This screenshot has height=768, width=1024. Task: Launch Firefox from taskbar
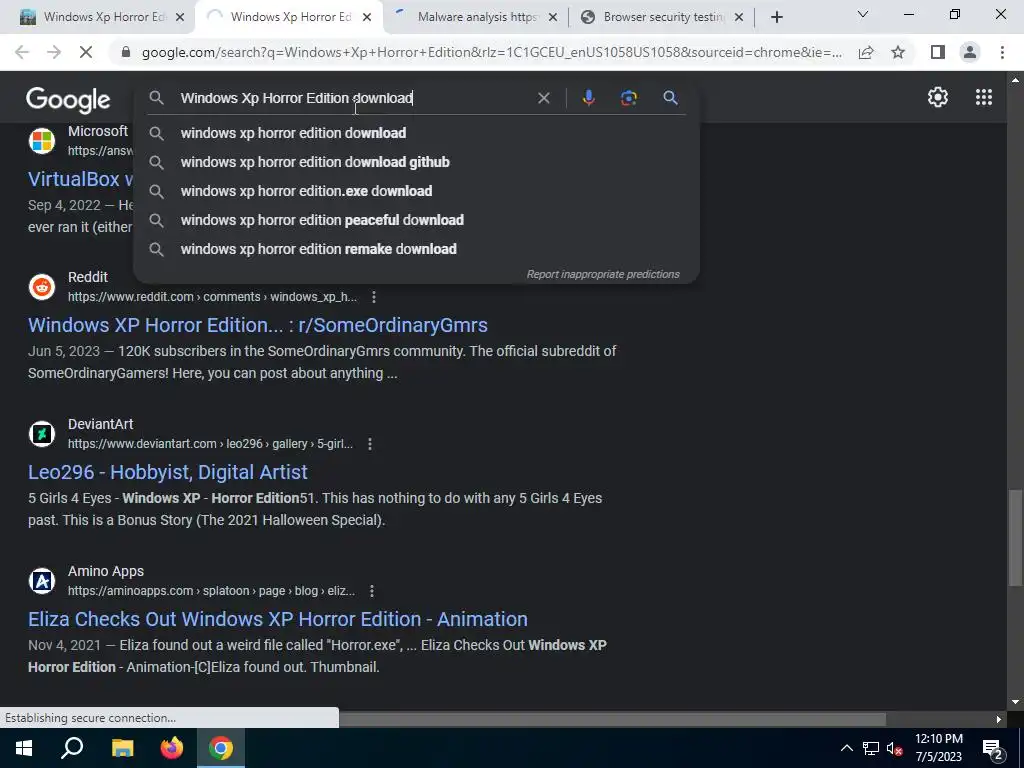click(x=172, y=748)
